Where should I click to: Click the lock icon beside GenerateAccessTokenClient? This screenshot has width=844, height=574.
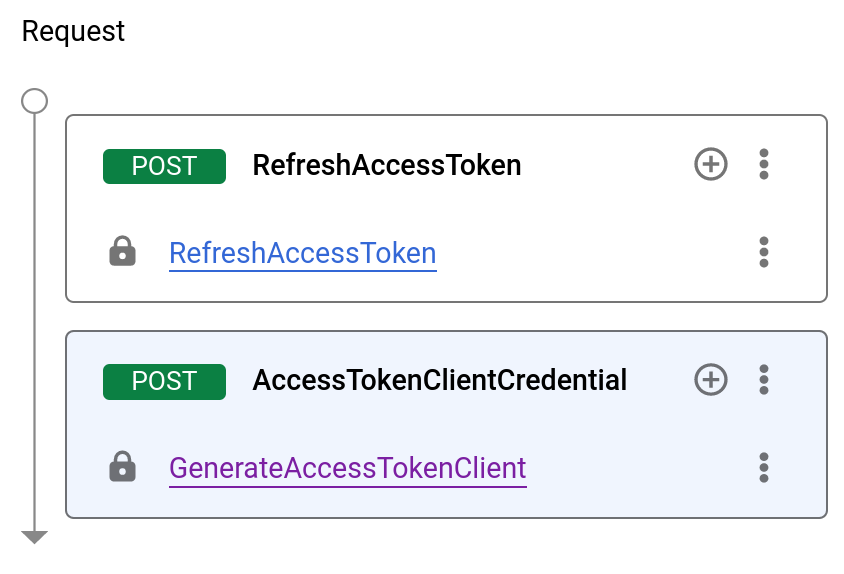pos(122,466)
